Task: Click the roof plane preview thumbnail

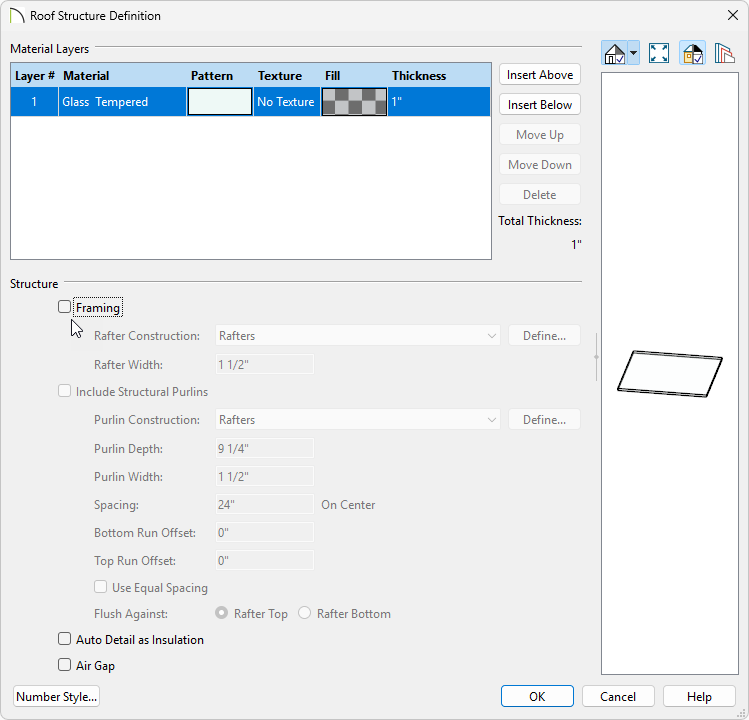Action: [x=669, y=371]
